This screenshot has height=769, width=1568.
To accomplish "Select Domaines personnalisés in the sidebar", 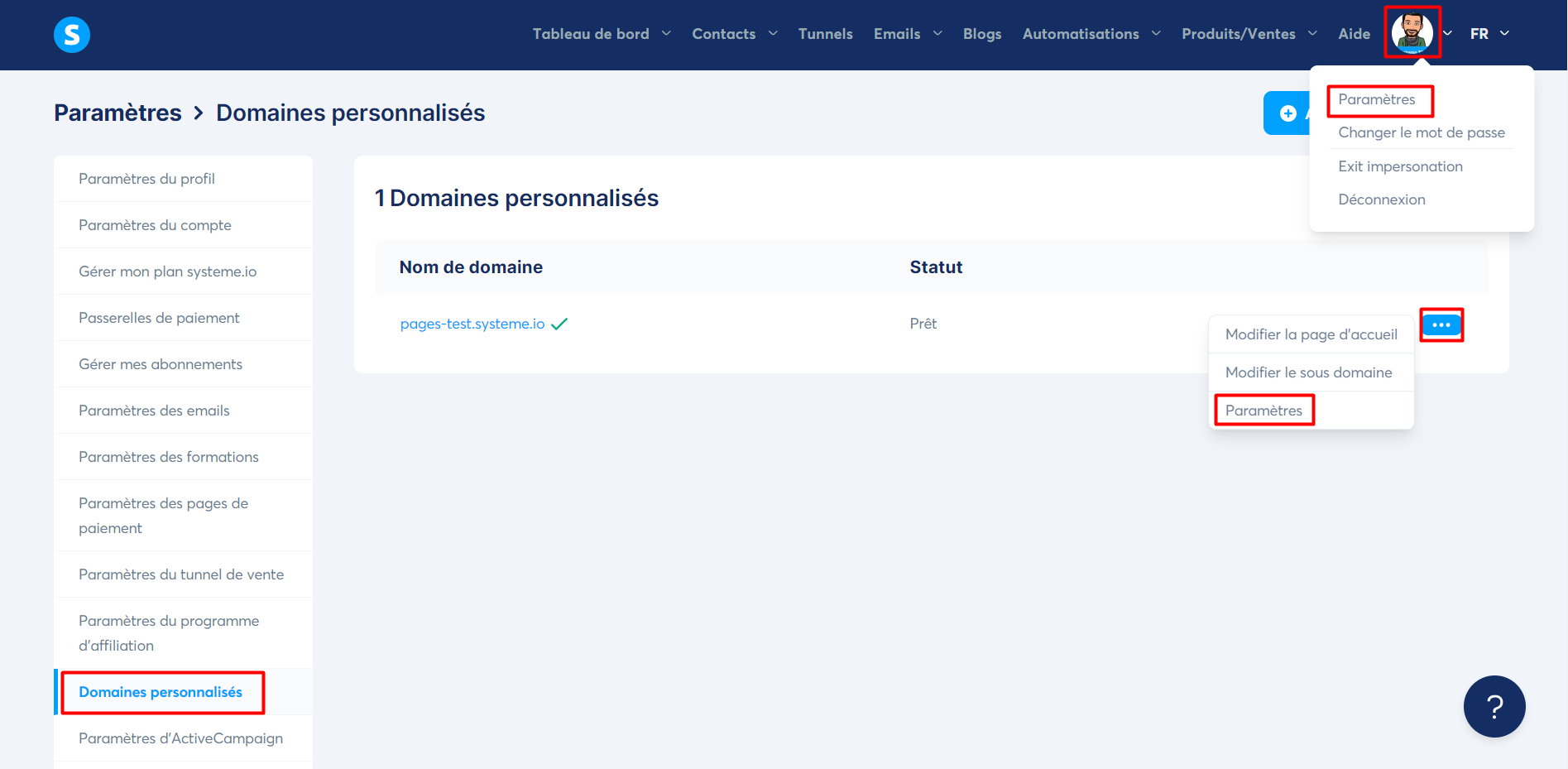I will [x=183, y=692].
